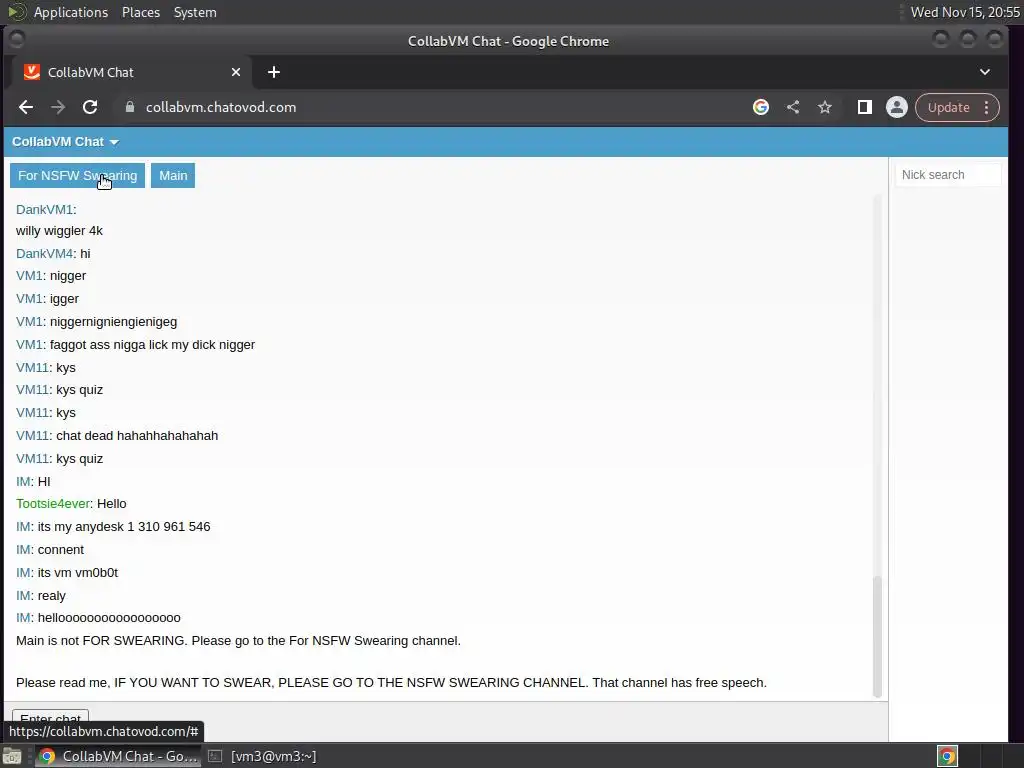Expand the tab search chevron
The image size is (1024, 768).
point(985,72)
